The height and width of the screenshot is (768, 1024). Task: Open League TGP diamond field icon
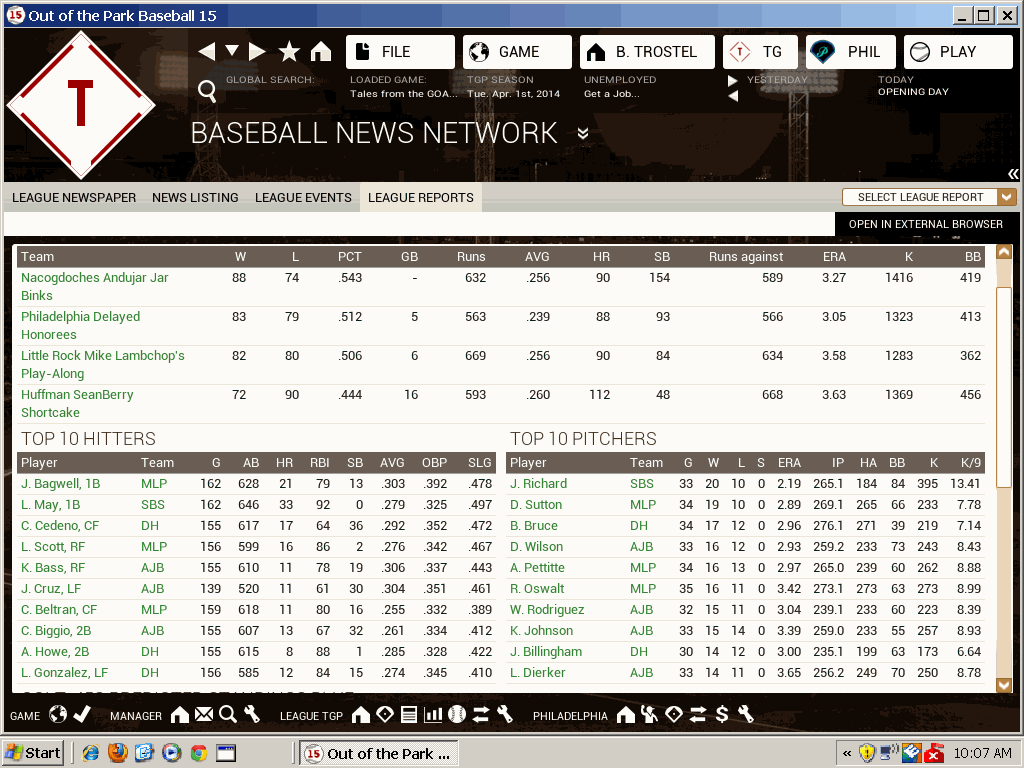[x=385, y=714]
